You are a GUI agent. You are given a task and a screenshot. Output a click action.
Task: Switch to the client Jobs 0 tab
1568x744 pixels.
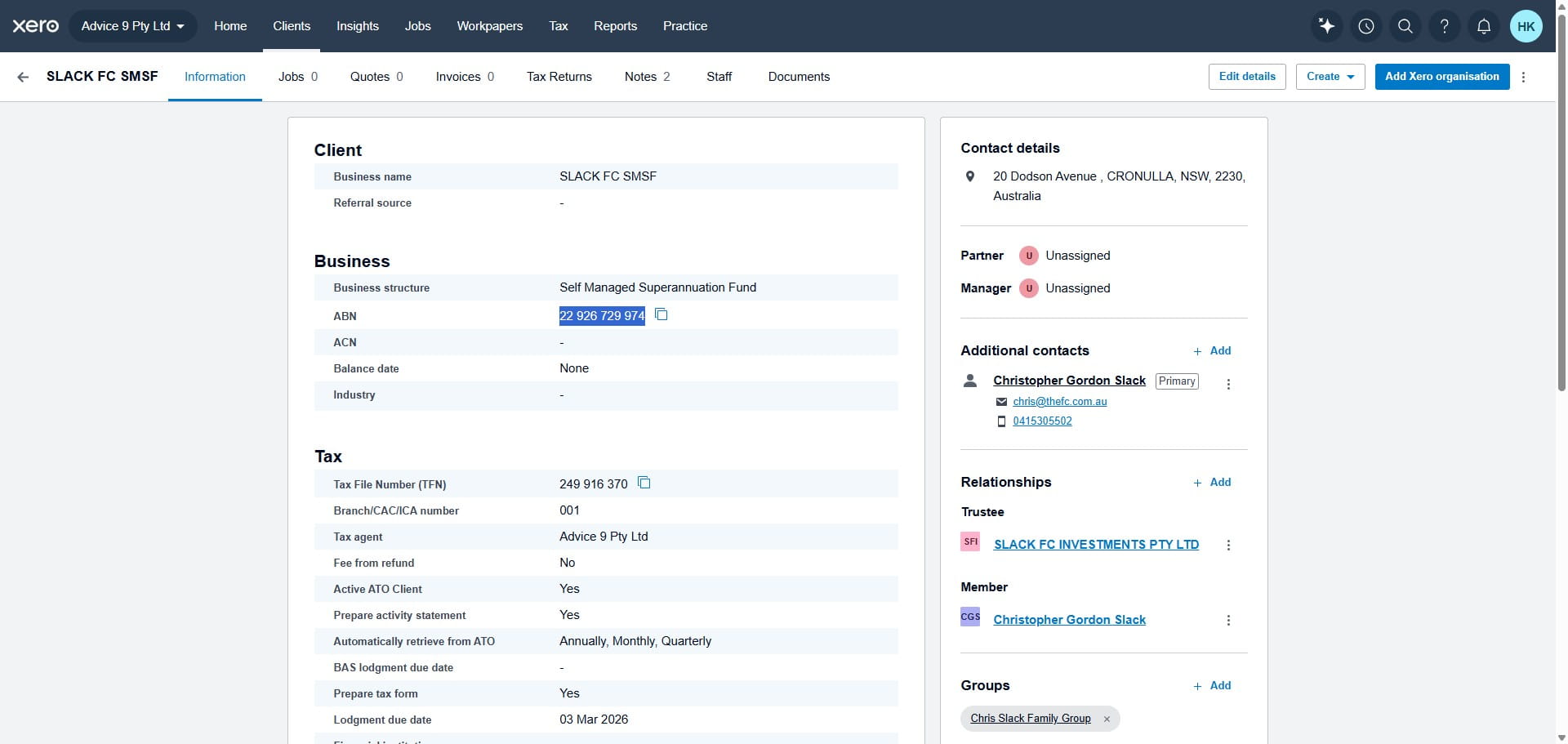(298, 77)
